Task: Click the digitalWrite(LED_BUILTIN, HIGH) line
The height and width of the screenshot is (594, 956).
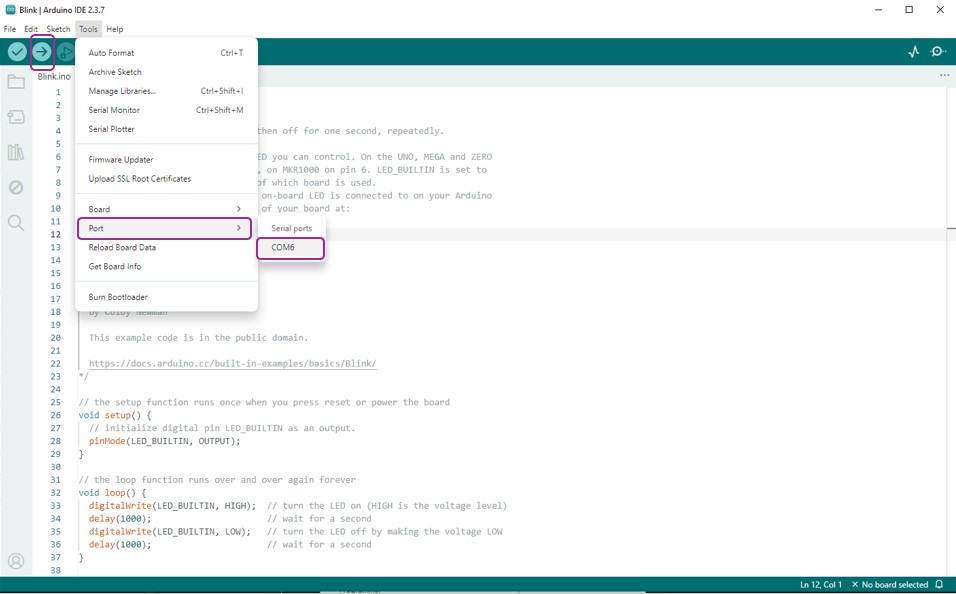Action: pos(172,506)
